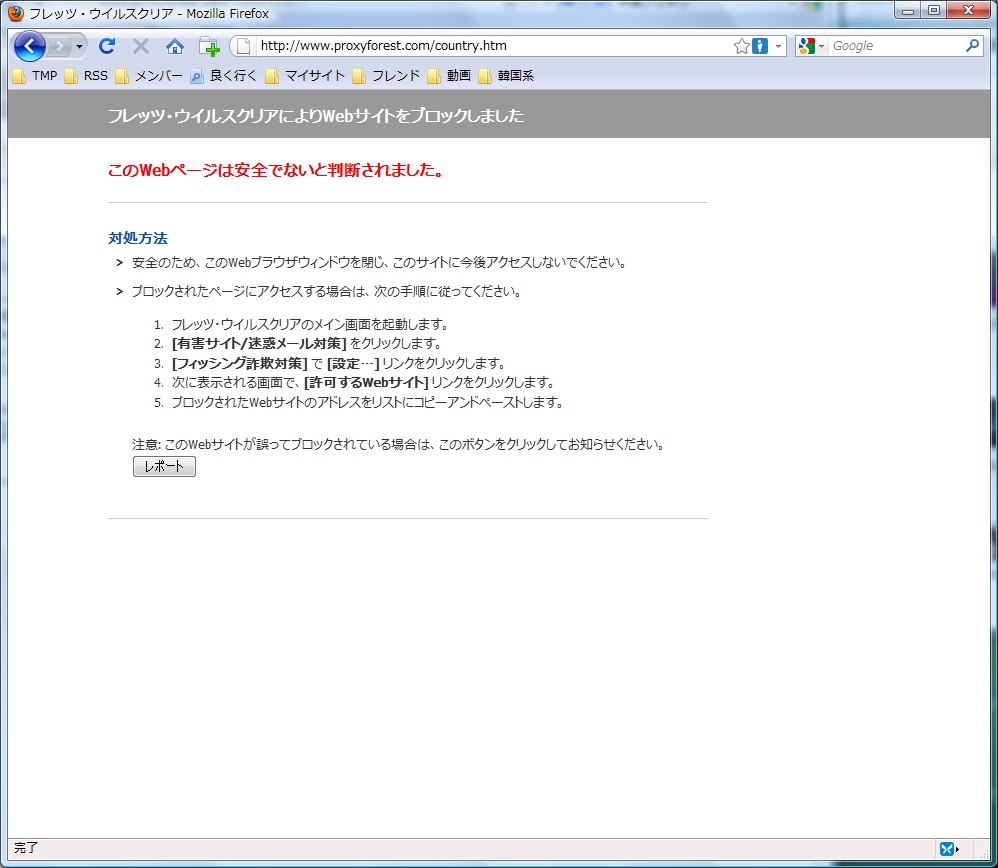Click the stop loading X icon
This screenshot has height=868, width=998.
click(x=141, y=46)
